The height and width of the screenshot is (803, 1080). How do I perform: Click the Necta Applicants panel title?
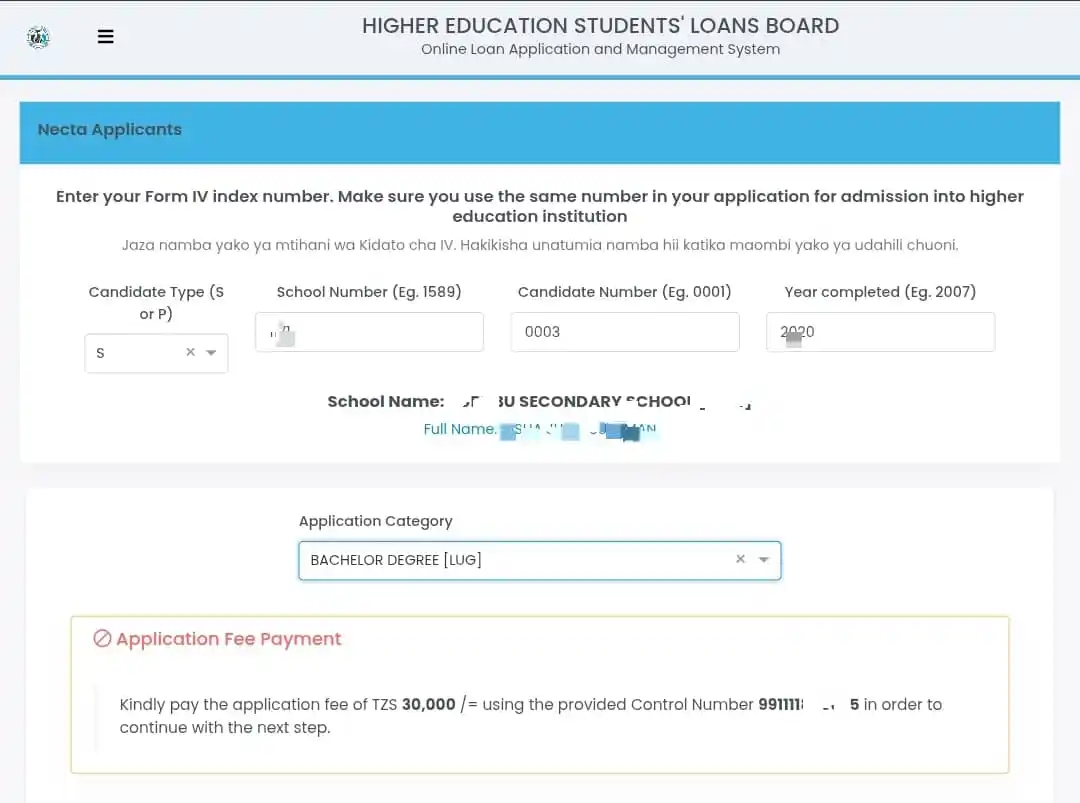[110, 129]
